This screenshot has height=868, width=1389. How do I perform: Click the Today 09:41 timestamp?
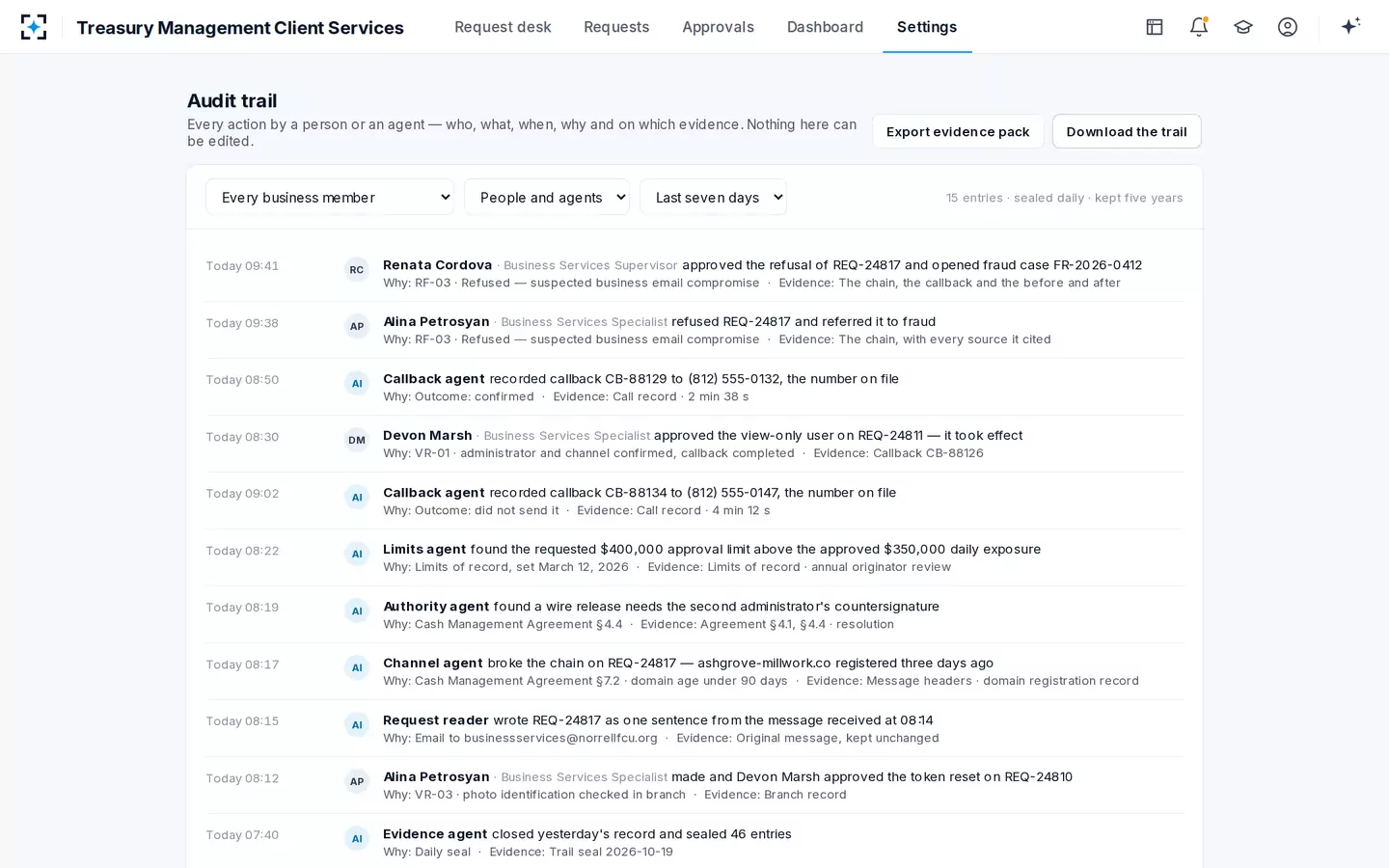(242, 266)
